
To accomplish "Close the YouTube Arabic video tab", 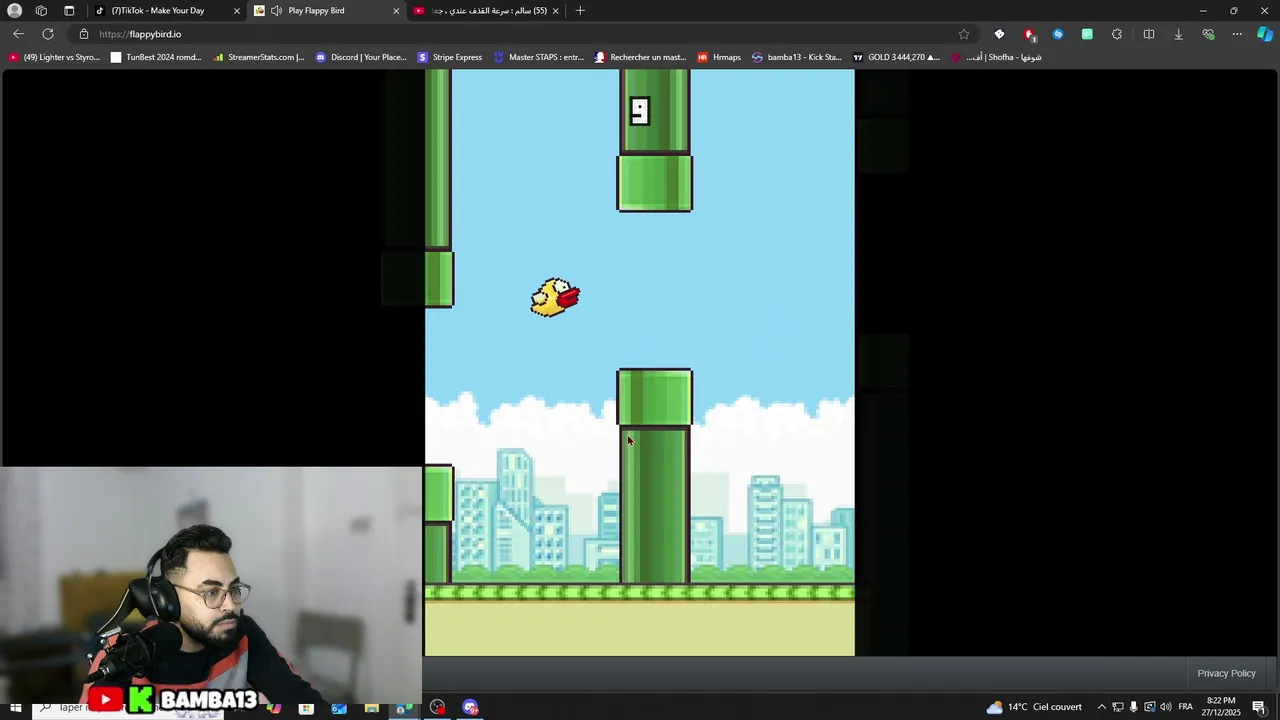I will click(x=555, y=11).
